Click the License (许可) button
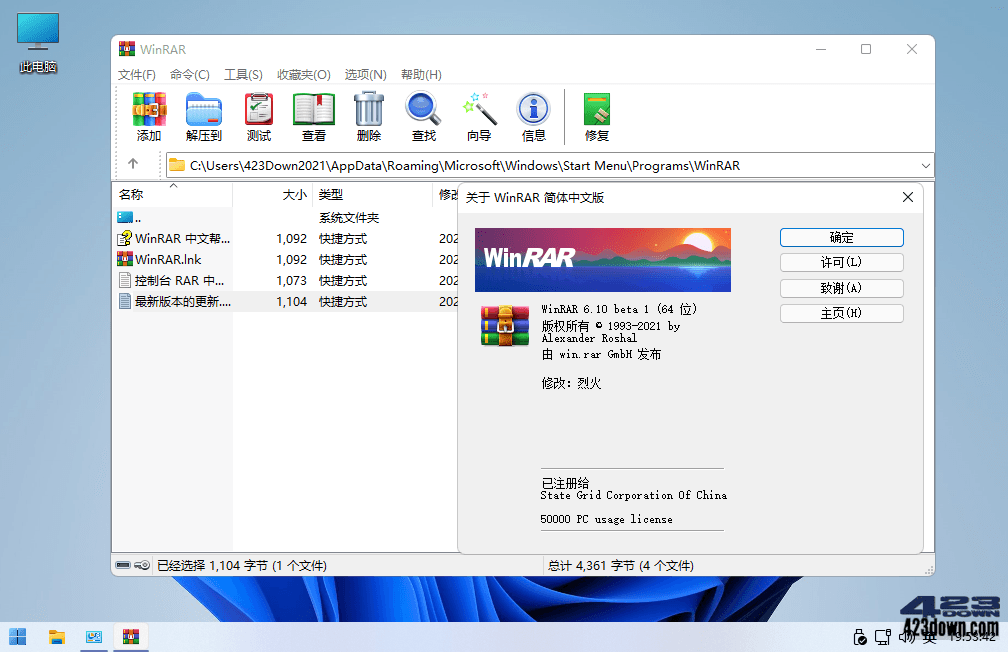Image resolution: width=1008 pixels, height=652 pixels. [x=842, y=262]
